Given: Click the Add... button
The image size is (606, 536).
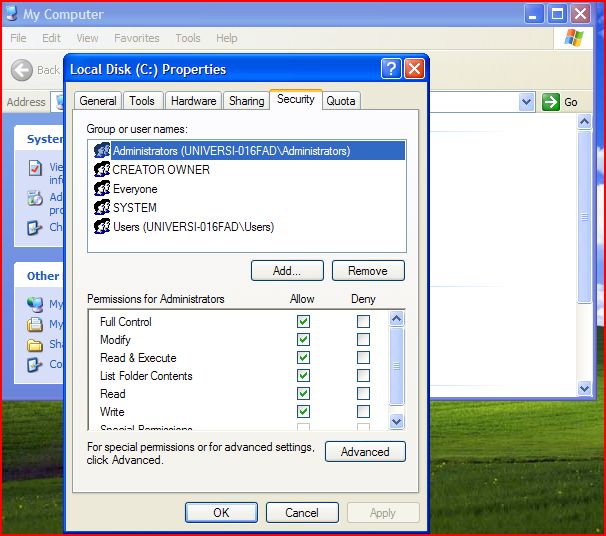Looking at the screenshot, I should click(287, 271).
